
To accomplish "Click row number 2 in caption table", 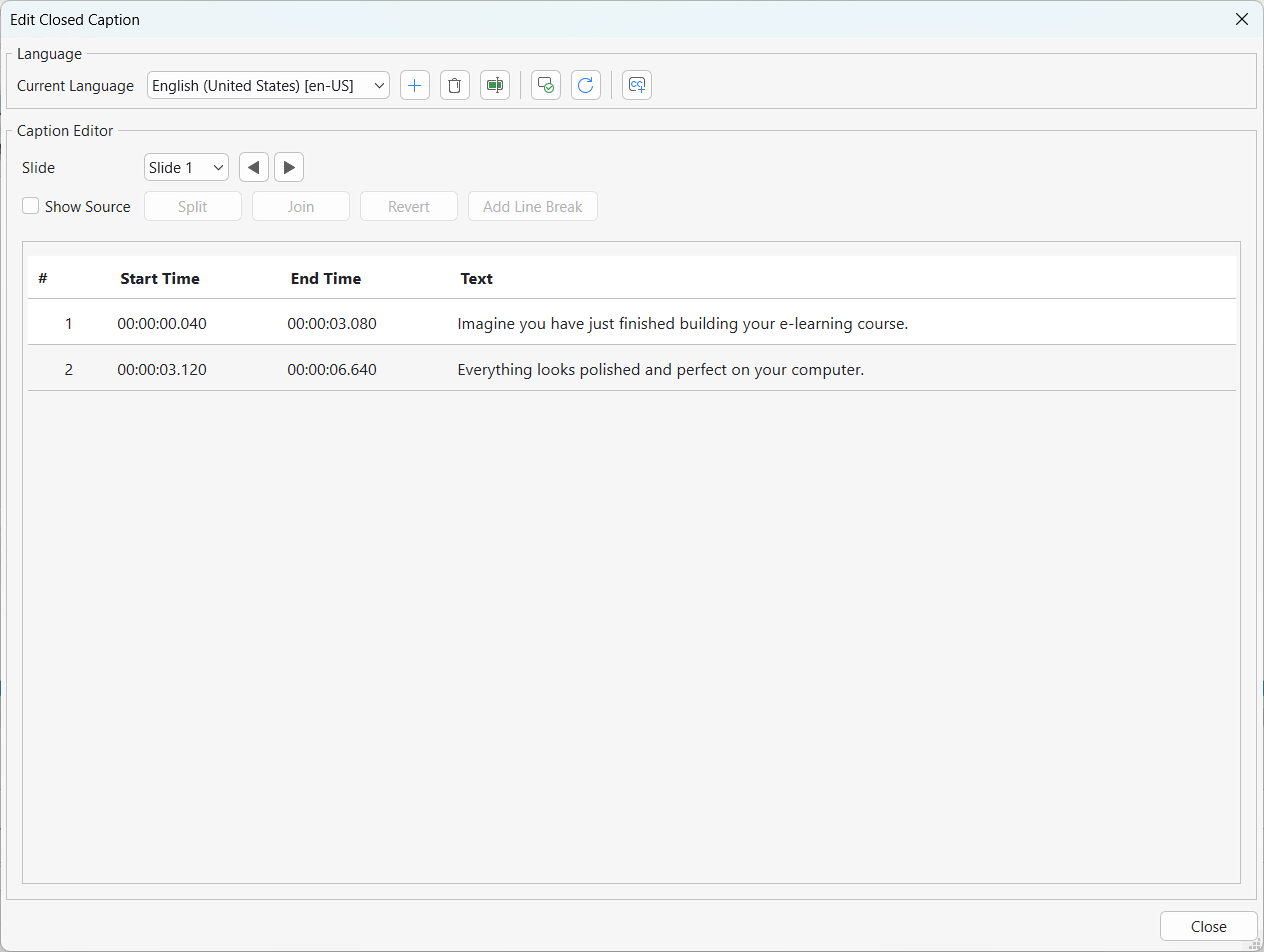I will pyautogui.click(x=69, y=369).
